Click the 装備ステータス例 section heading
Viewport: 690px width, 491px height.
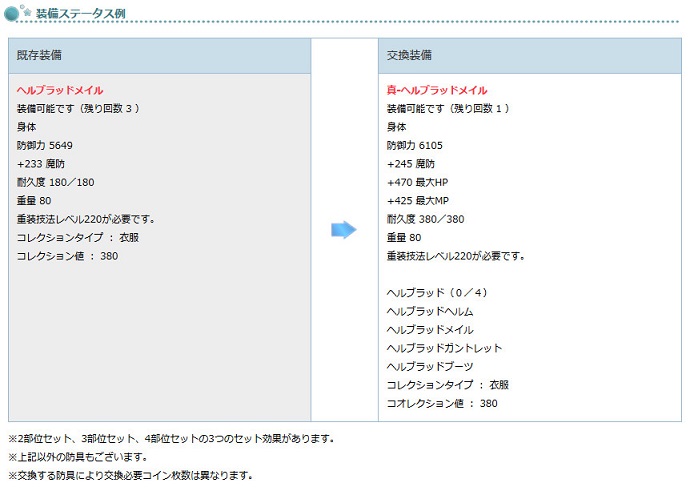pos(81,14)
